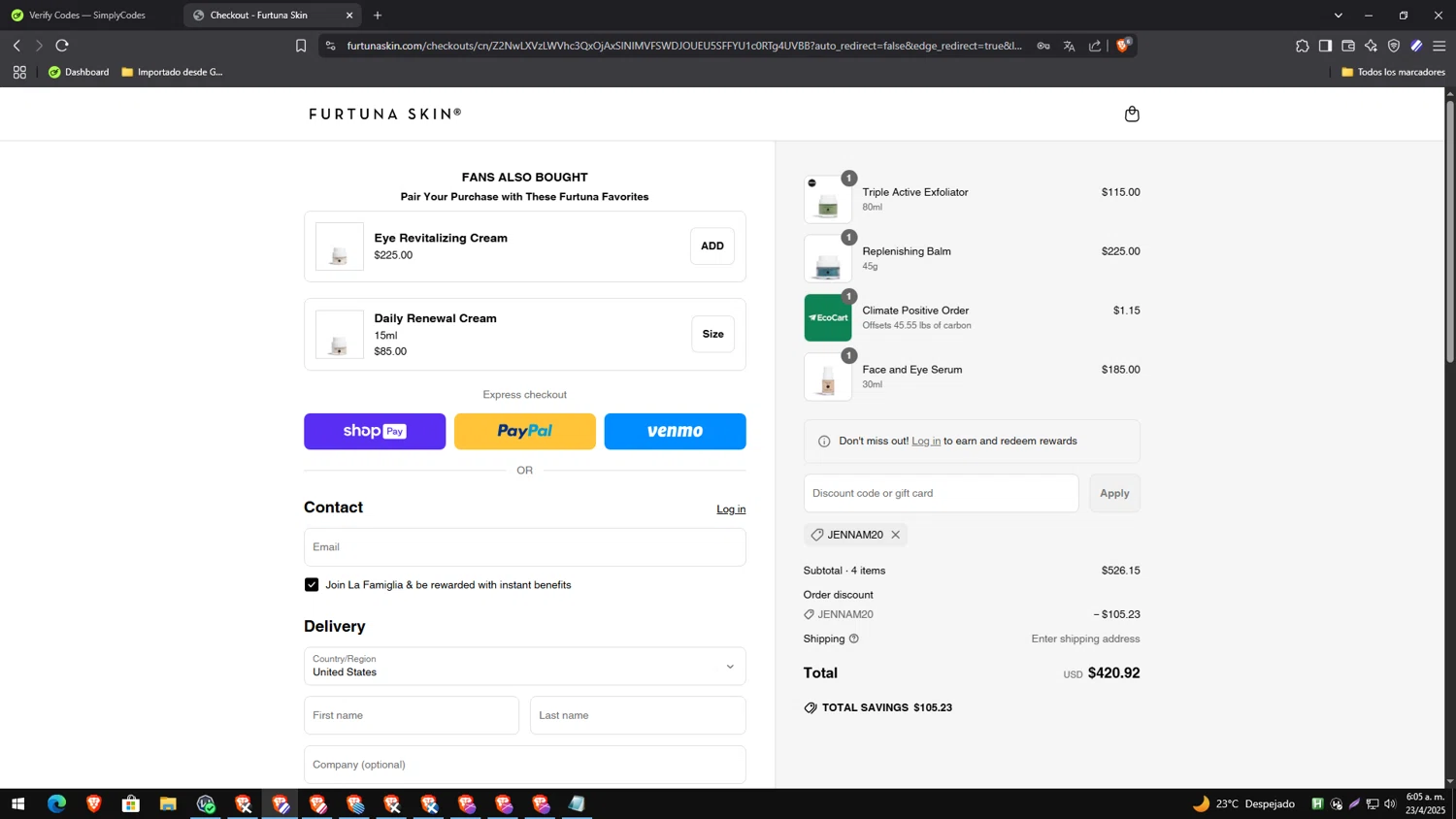Open File Explorer from taskbar

(x=168, y=803)
